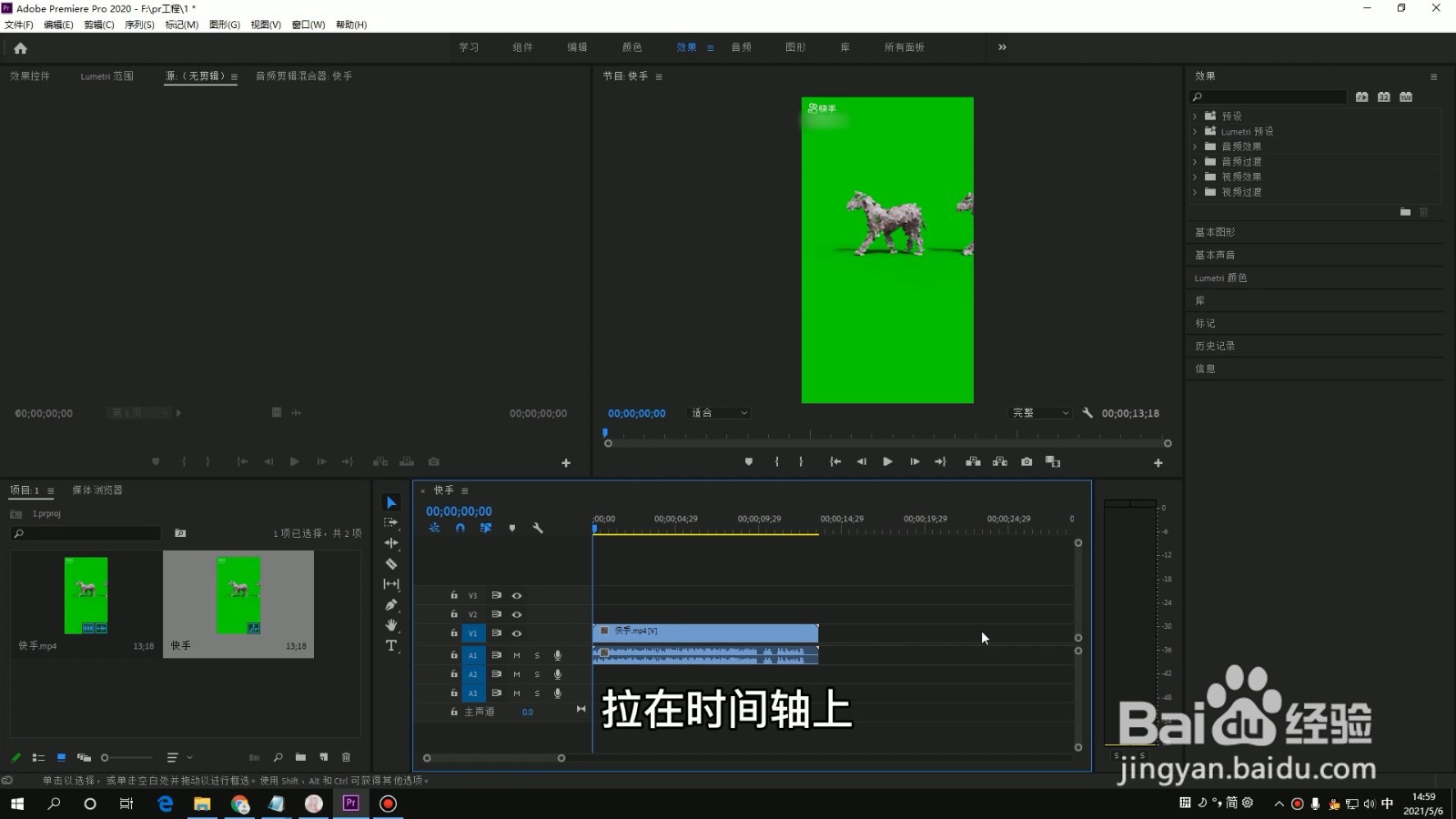Viewport: 1456px width, 819px height.
Task: Toggle linked selection in timeline
Action: [486, 528]
